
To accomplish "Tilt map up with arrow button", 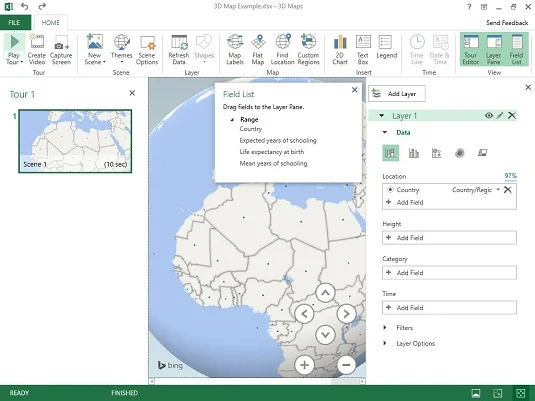I will [325, 293].
